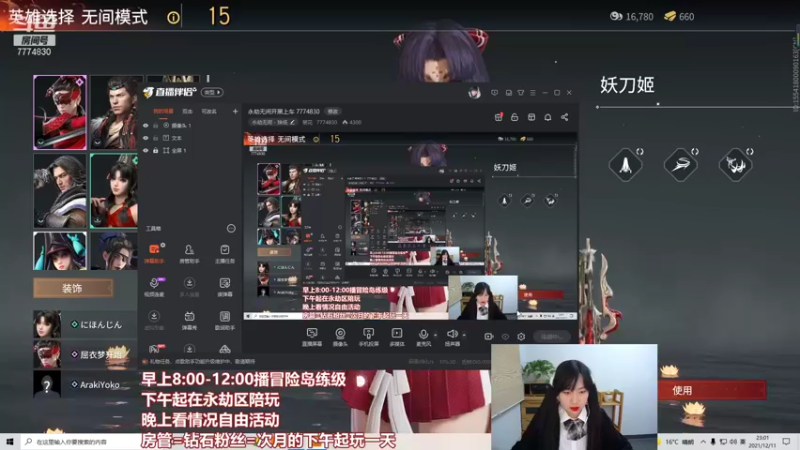Add a 手机投屏 phone casting source
The height and width of the screenshot is (450, 800).
[x=368, y=337]
